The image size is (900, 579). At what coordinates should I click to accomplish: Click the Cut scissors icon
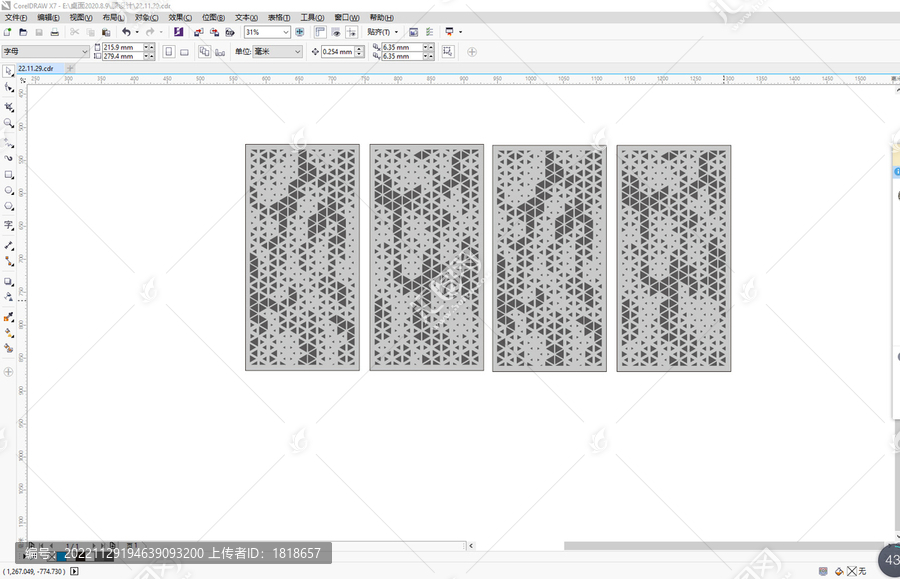coord(75,32)
